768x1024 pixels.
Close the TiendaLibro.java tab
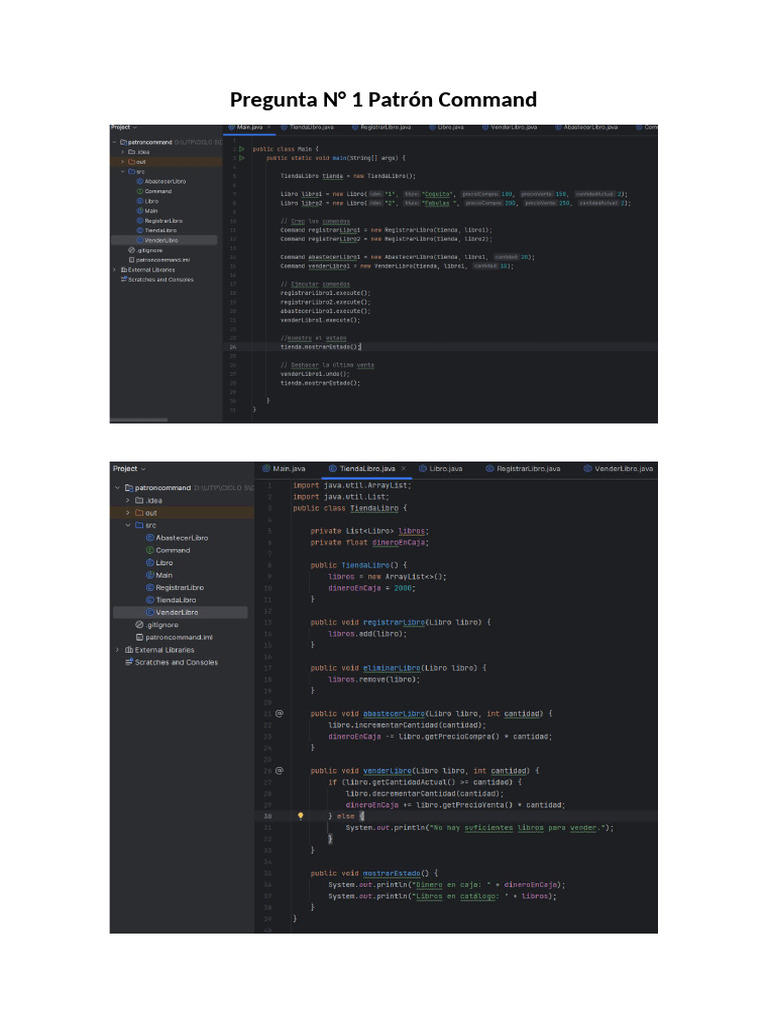[x=403, y=468]
